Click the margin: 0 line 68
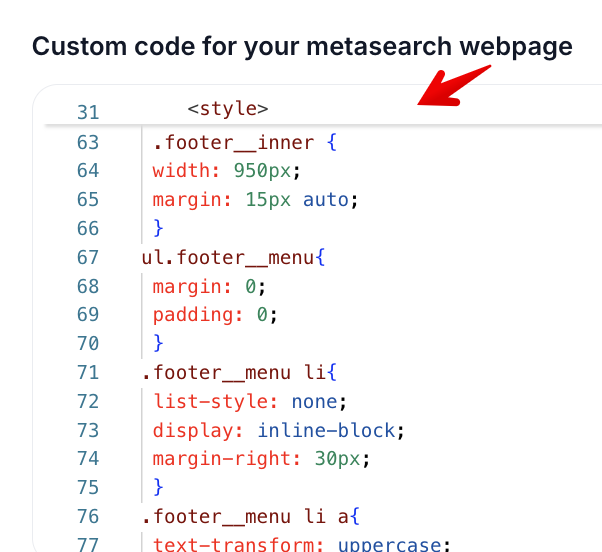Image resolution: width=602 pixels, height=552 pixels. click(x=209, y=286)
